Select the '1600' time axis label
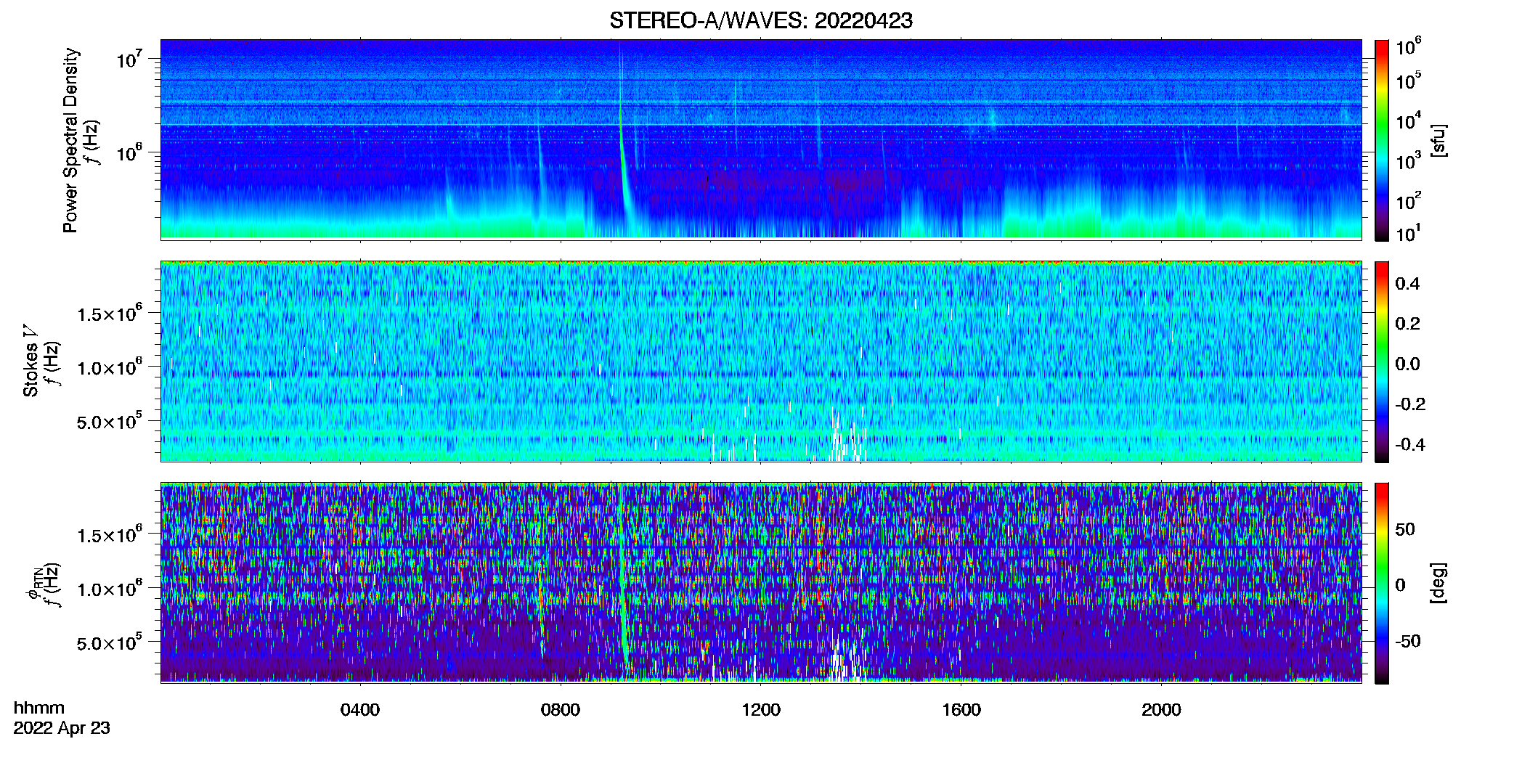 (x=961, y=710)
